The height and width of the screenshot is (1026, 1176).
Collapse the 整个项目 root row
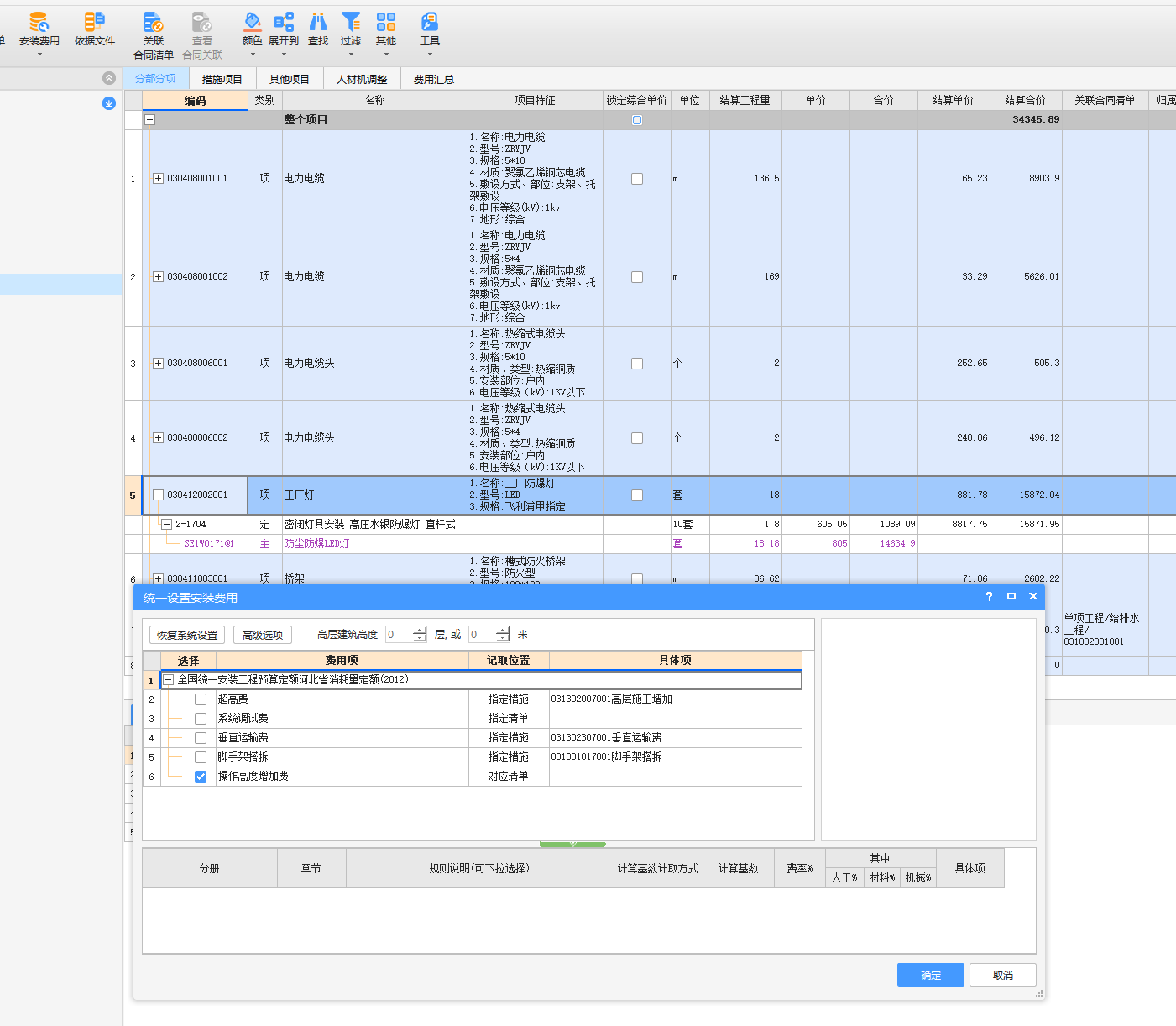[x=150, y=120]
